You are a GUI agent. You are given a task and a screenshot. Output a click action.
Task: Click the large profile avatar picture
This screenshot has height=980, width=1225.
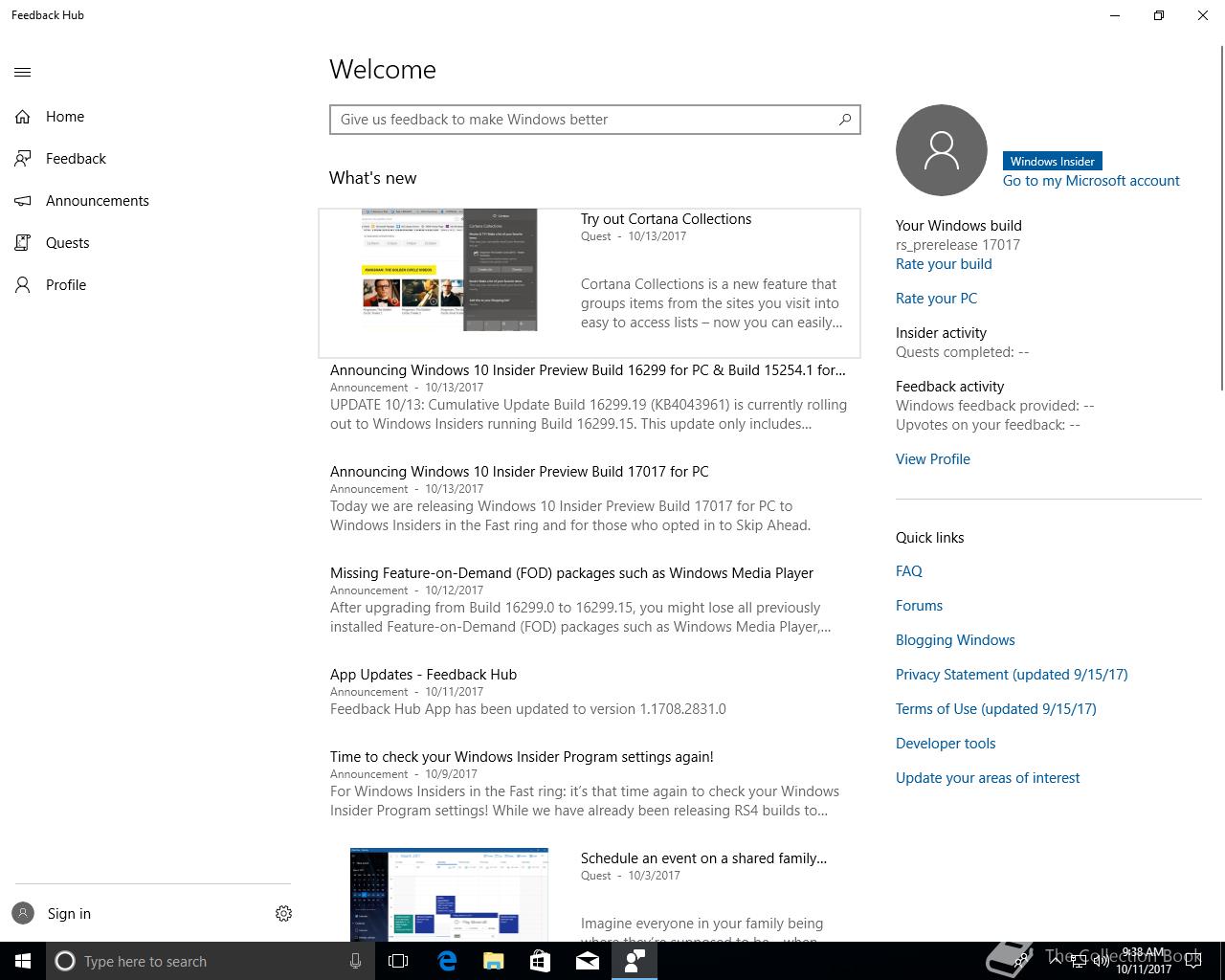click(x=942, y=150)
